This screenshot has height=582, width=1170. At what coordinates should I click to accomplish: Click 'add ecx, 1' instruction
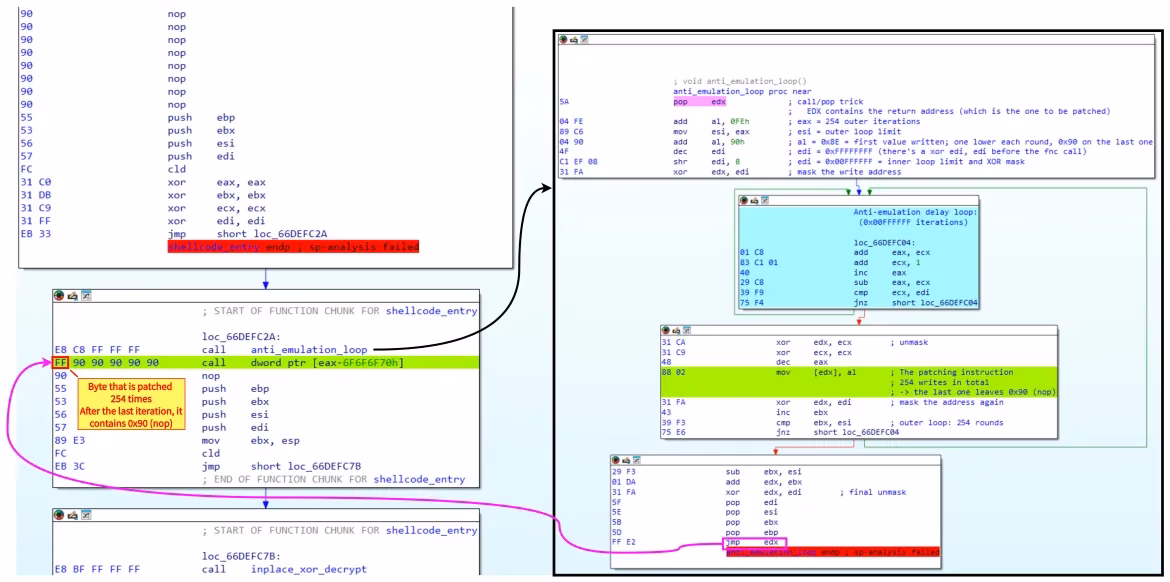point(889,263)
